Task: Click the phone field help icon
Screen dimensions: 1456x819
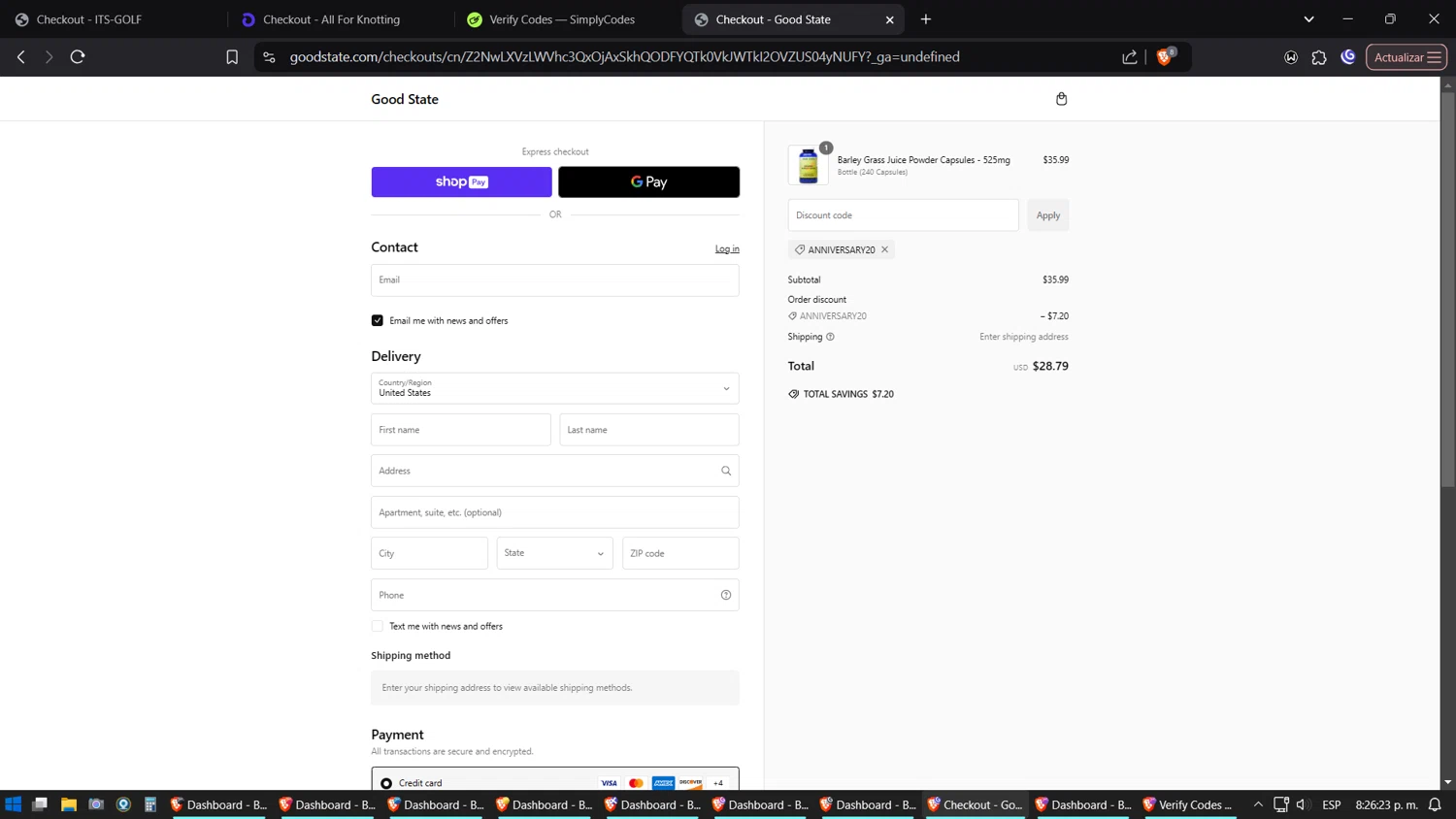Action: (x=726, y=595)
